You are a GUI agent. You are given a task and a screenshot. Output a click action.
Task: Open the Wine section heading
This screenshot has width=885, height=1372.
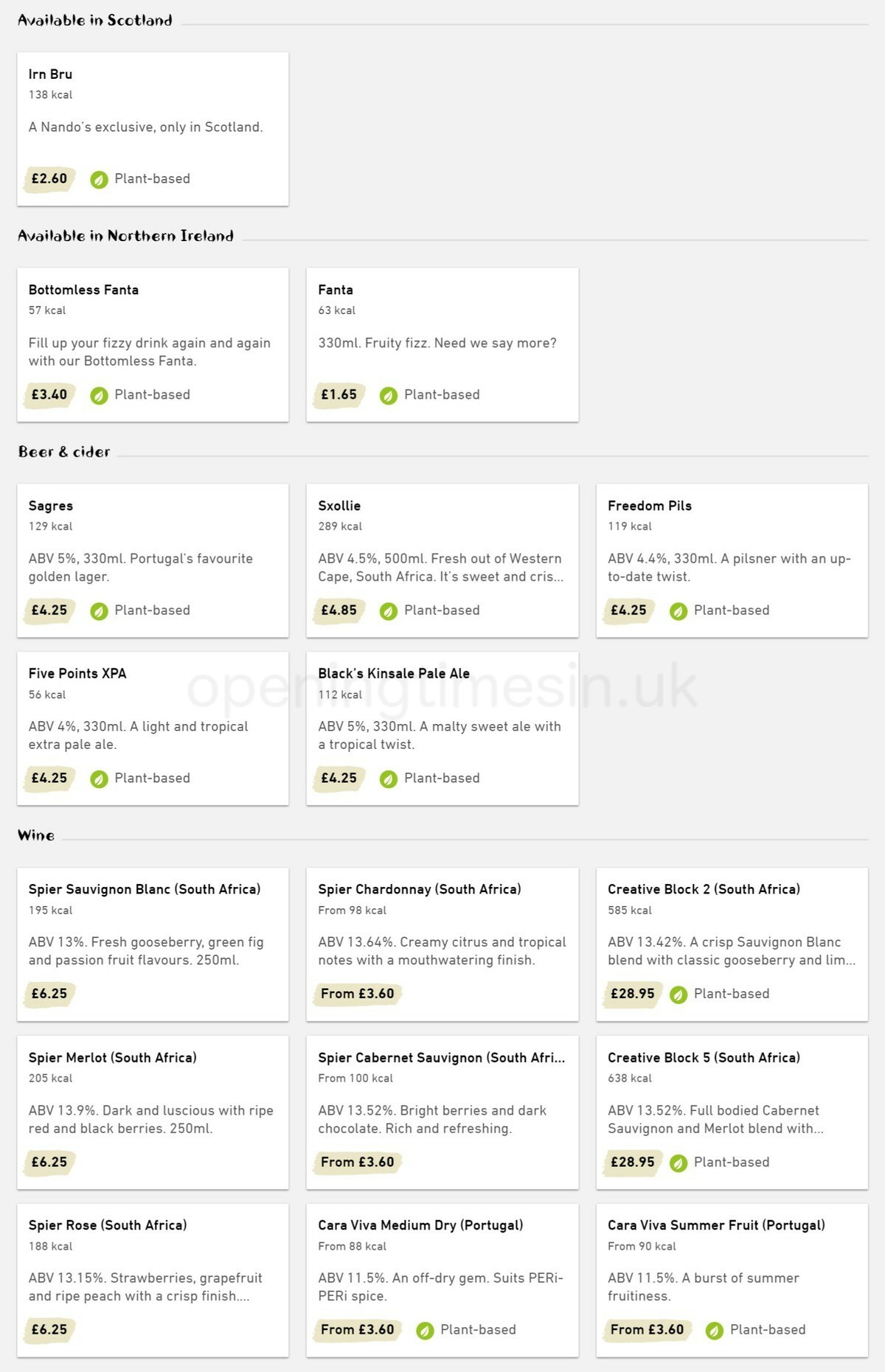[x=36, y=835]
